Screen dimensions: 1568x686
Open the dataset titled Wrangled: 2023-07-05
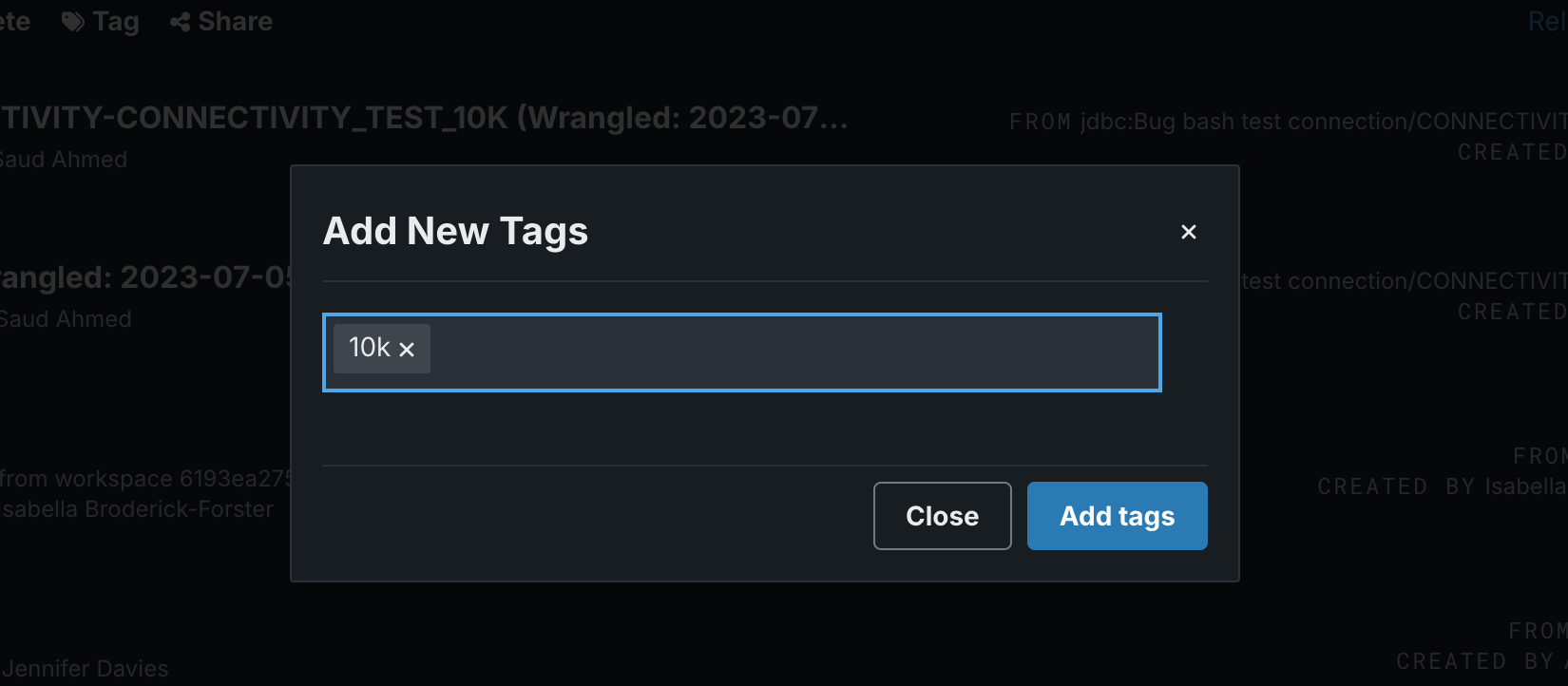144,277
